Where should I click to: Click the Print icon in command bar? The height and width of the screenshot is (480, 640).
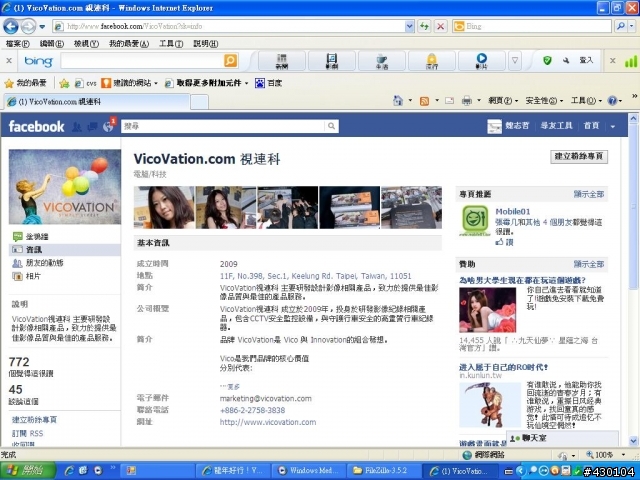pyautogui.click(x=467, y=100)
